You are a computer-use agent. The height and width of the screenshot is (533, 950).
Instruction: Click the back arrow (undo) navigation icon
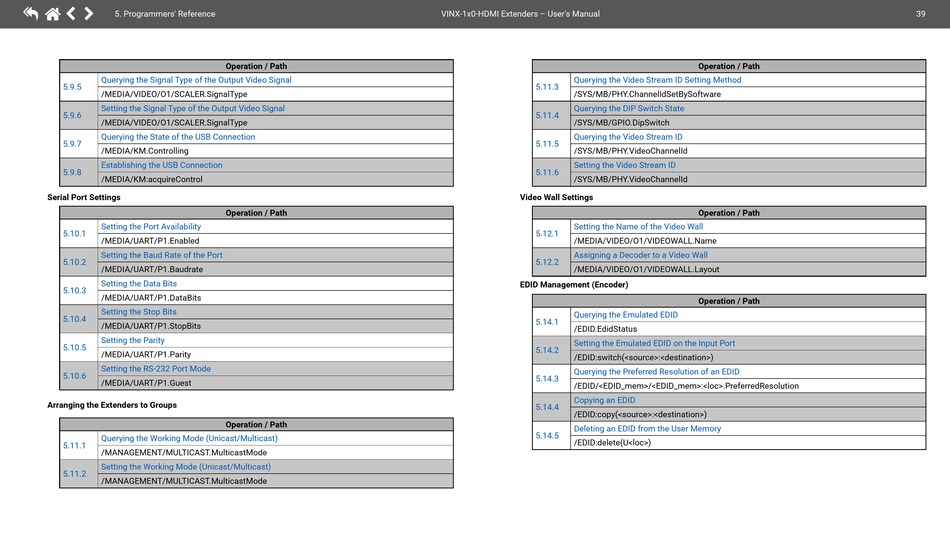[30, 13]
